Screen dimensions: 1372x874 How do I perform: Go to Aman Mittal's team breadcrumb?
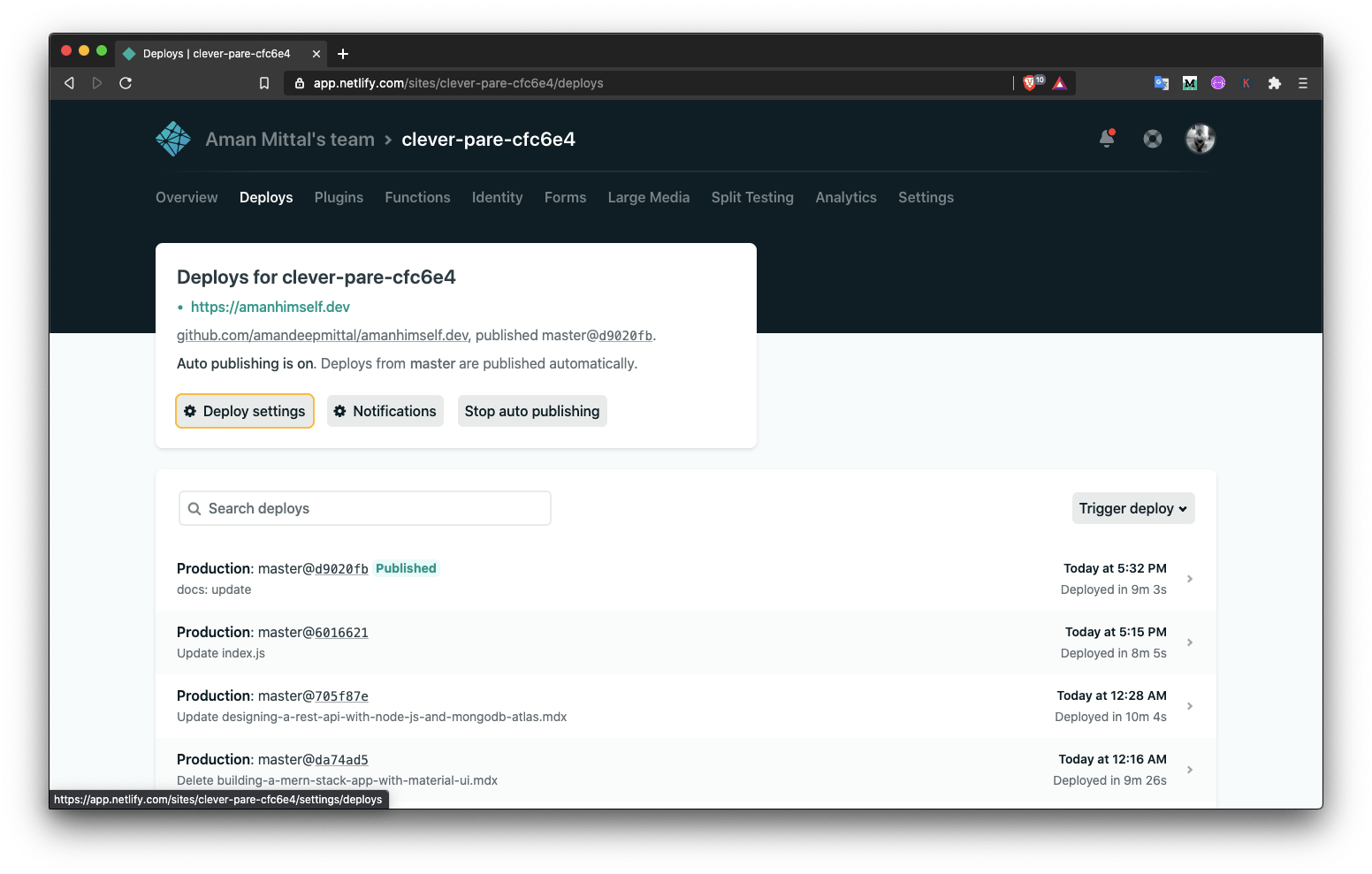[x=290, y=139]
